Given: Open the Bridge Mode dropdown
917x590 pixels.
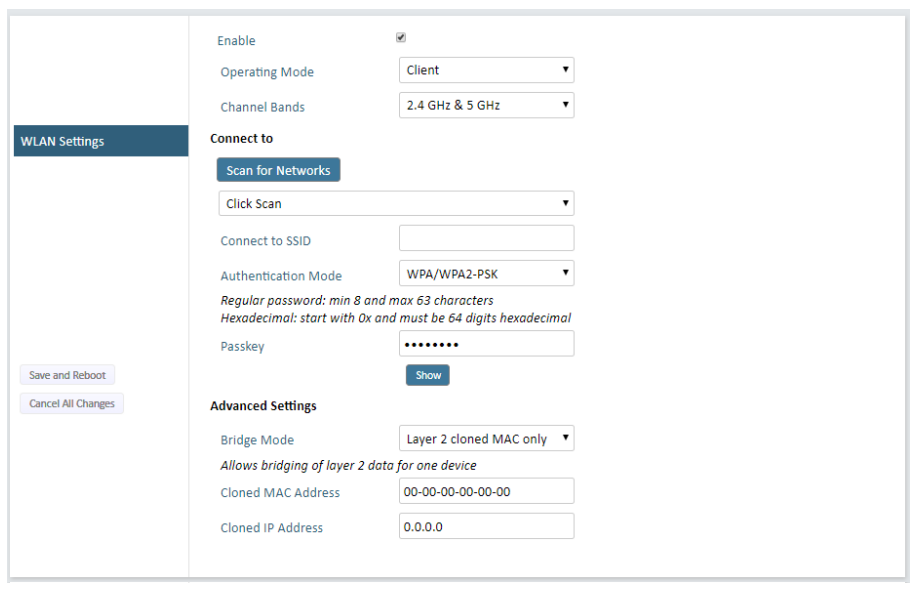Looking at the screenshot, I should click(x=486, y=439).
